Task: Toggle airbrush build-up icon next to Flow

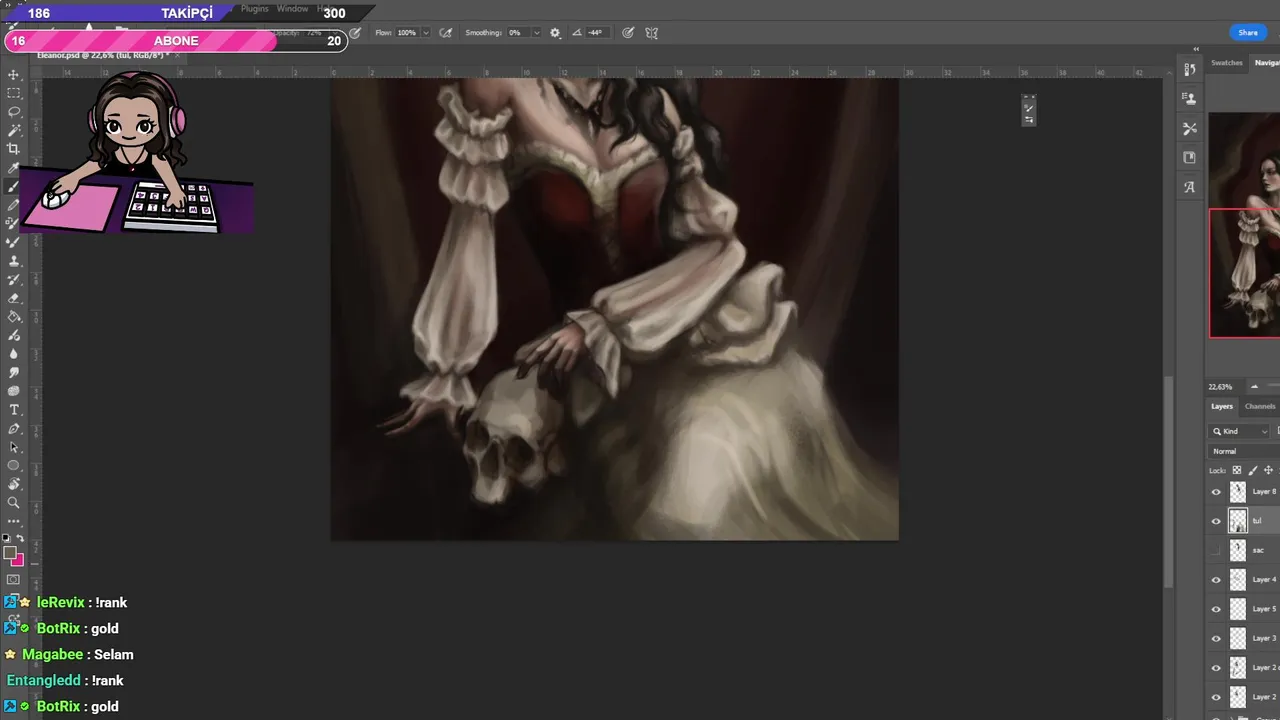Action: pyautogui.click(x=445, y=33)
